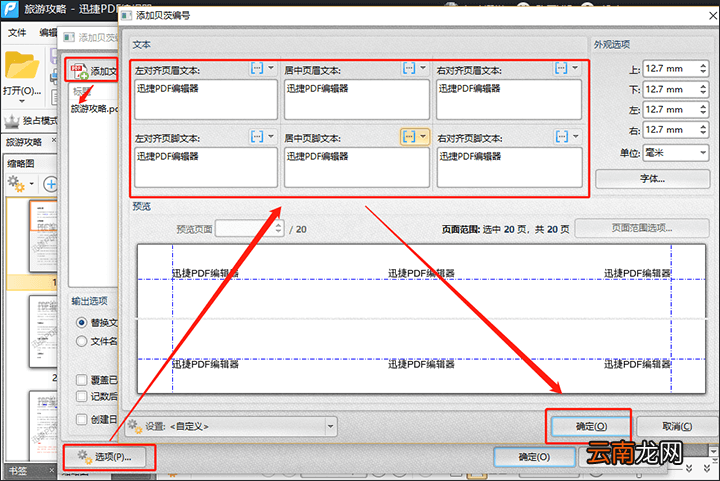720x481 pixels.
Task: Click the add file icon in back dialog
Action: click(x=79, y=71)
